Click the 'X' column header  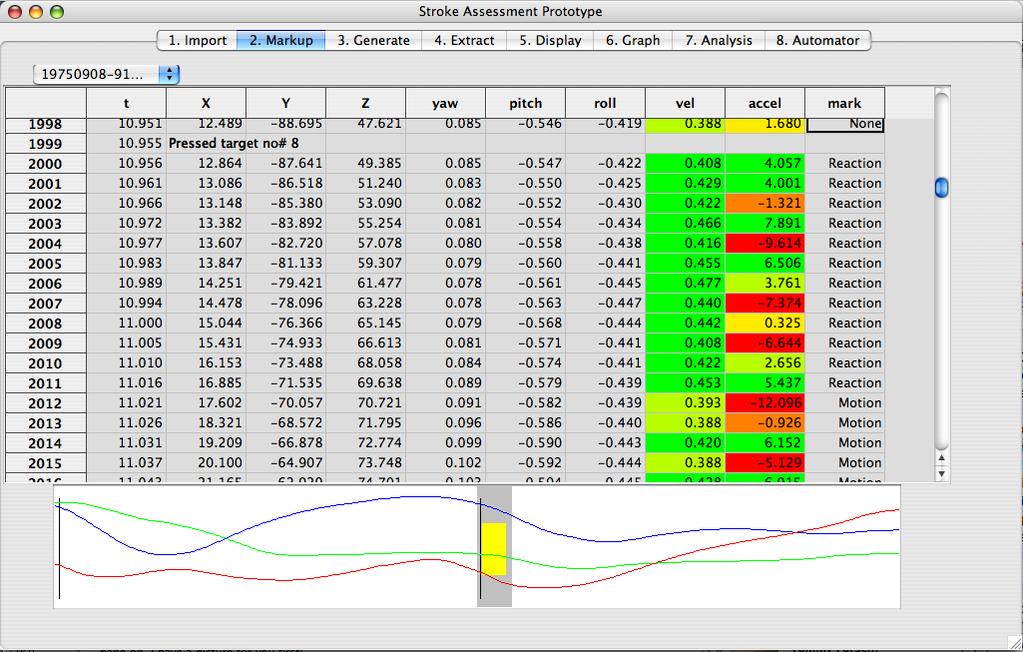pyautogui.click(x=206, y=103)
